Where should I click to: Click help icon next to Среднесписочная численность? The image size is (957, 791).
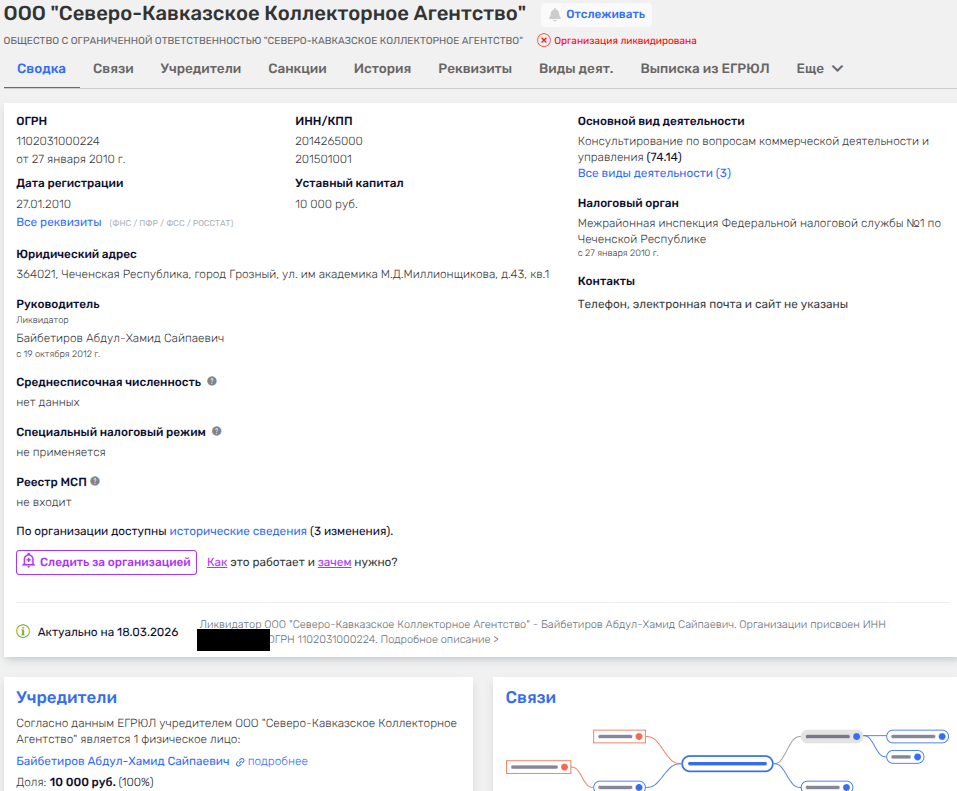point(212,382)
